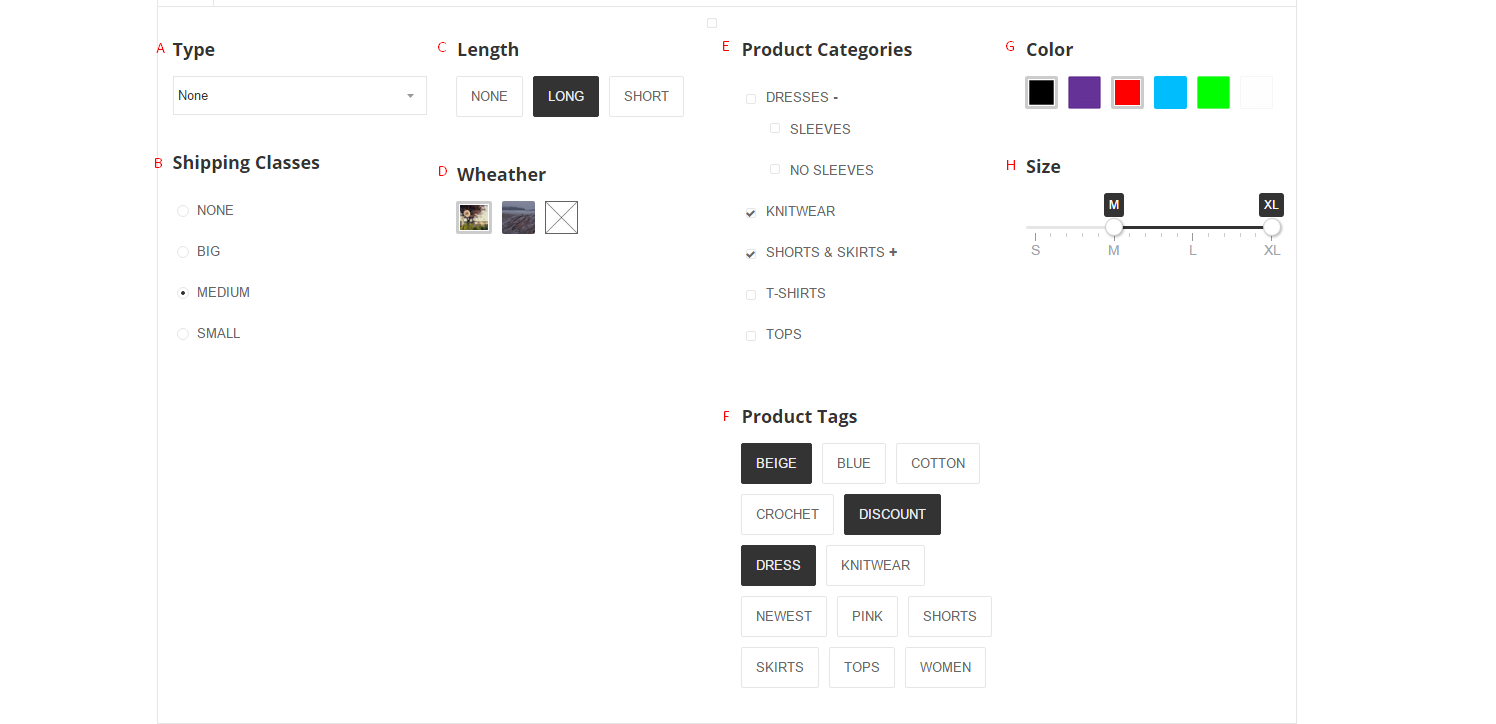Check the No Sleeves subcategory
This screenshot has width=1496, height=724.
click(775, 170)
